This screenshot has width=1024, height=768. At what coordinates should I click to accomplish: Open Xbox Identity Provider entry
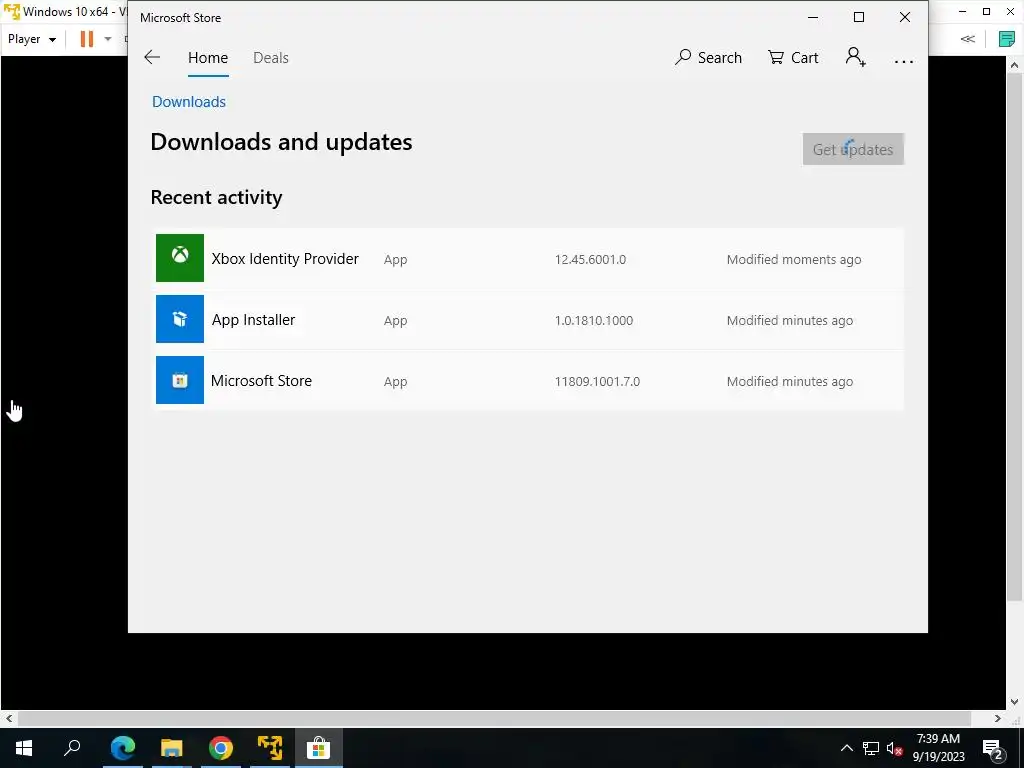529,259
